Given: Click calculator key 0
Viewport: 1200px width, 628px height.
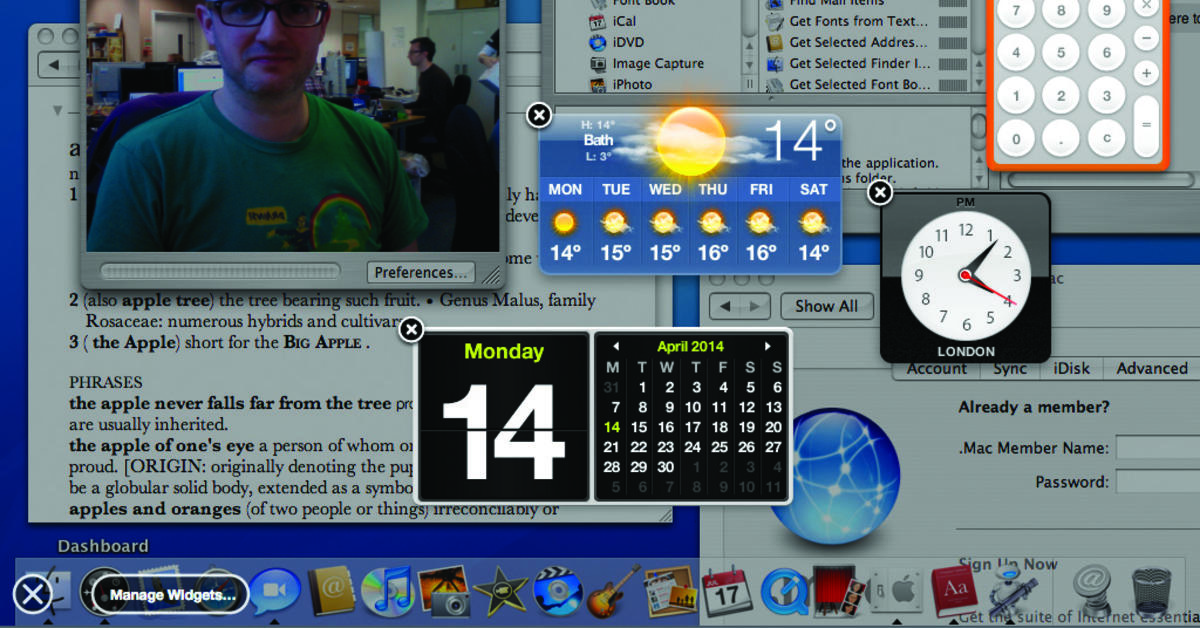Looking at the screenshot, I should point(1016,139).
